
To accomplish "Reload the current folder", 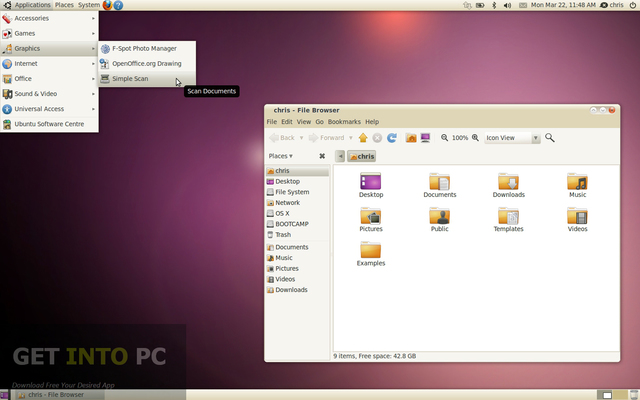I will (391, 138).
